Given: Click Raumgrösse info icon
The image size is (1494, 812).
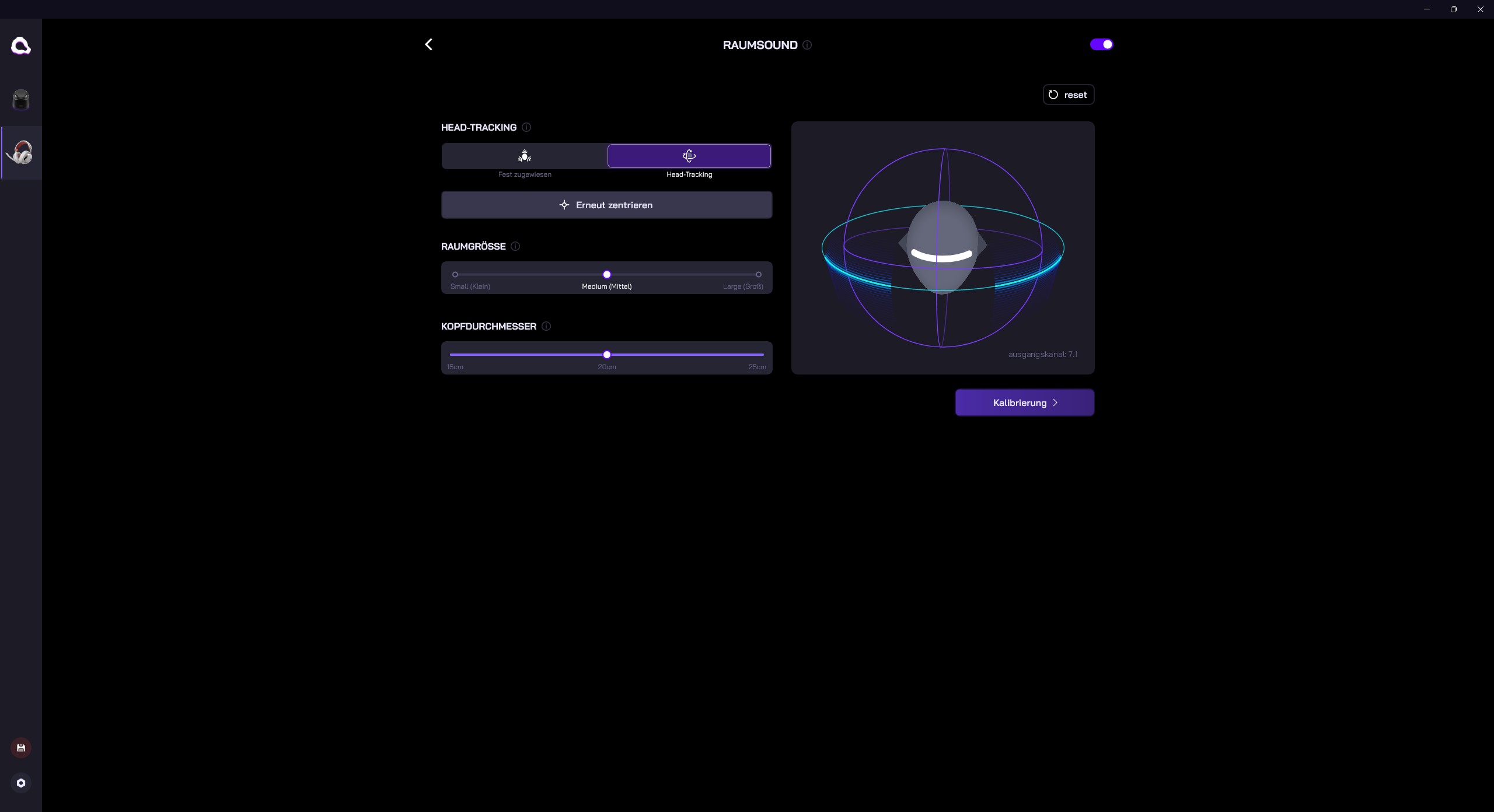Looking at the screenshot, I should pyautogui.click(x=515, y=246).
